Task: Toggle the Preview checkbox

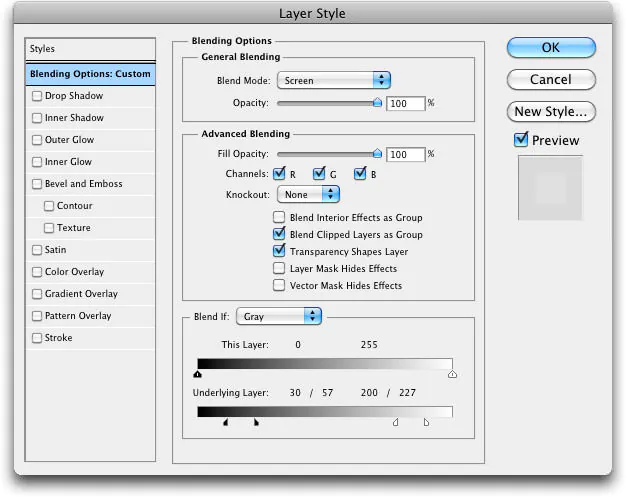Action: (521, 139)
